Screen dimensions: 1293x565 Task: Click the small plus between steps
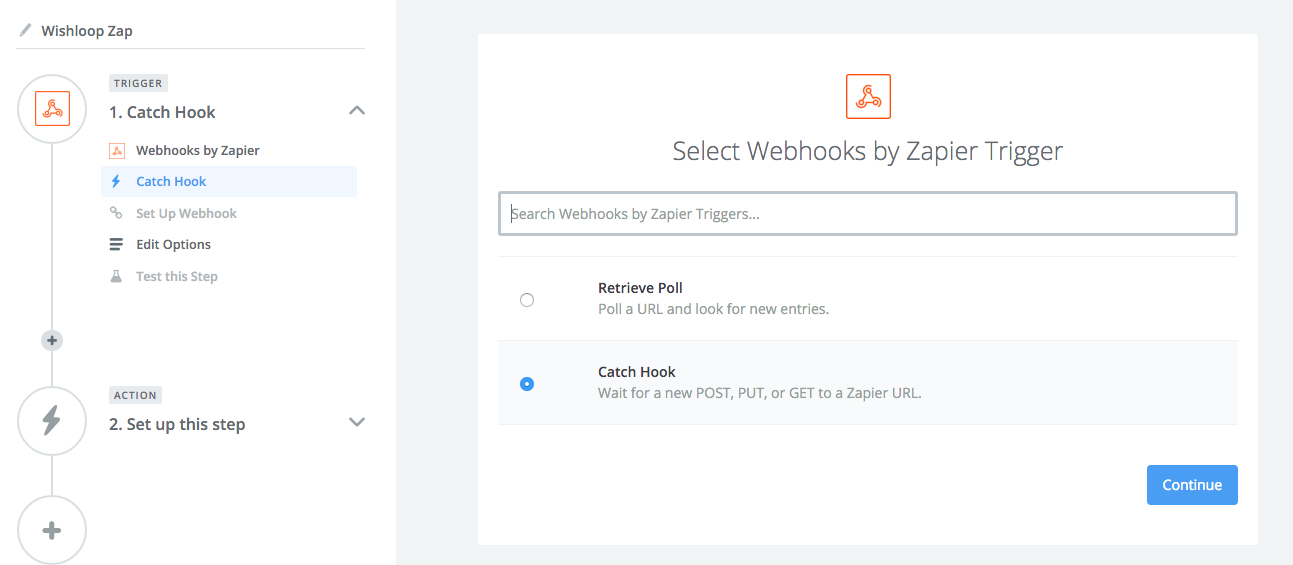point(52,340)
